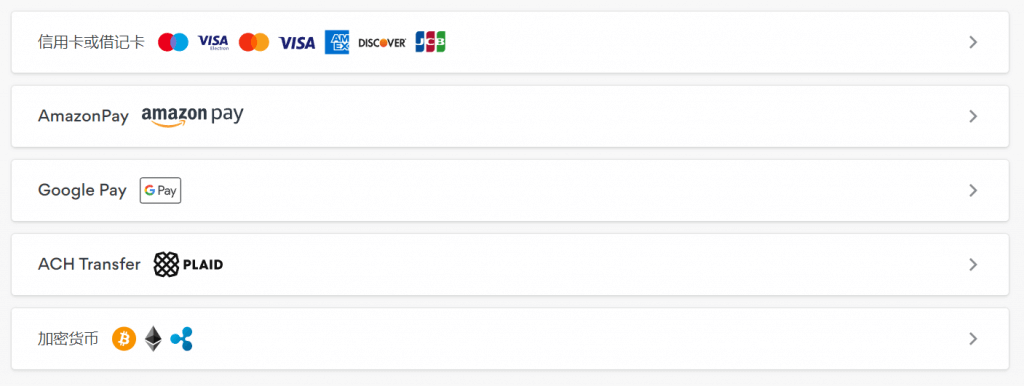This screenshot has width=1024, height=386.
Task: Expand the cryptocurrency row chevron
Action: click(x=973, y=339)
